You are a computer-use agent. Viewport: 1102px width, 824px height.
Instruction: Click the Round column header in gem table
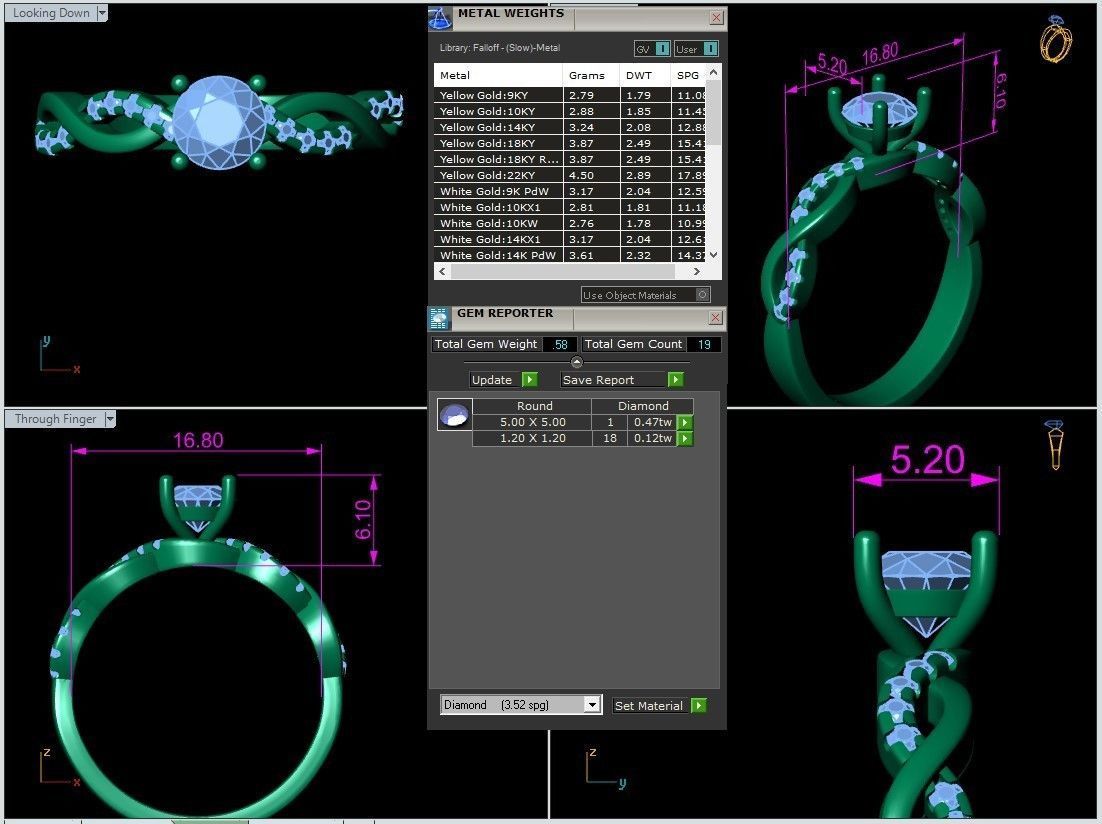click(534, 406)
